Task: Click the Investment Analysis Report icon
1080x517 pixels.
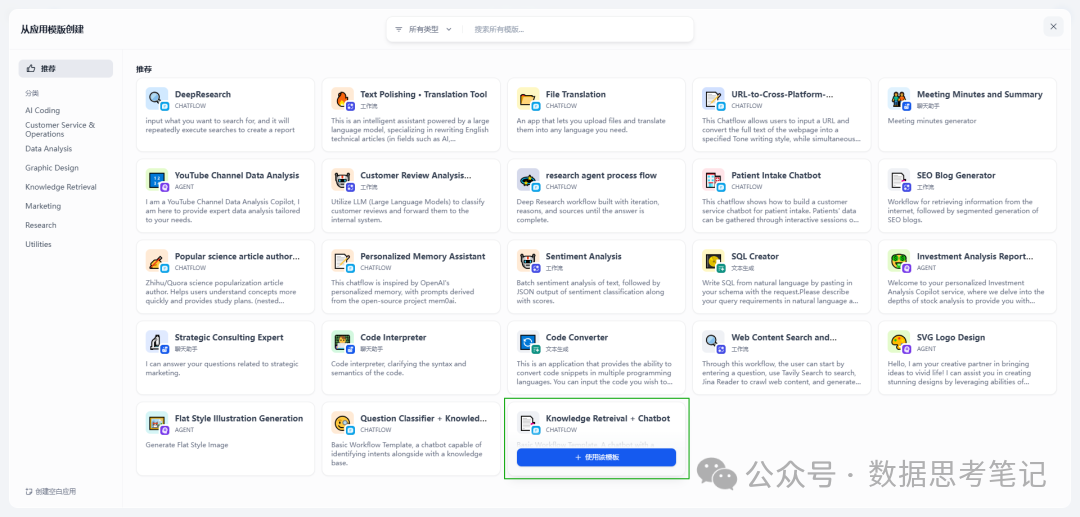Action: pos(899,260)
